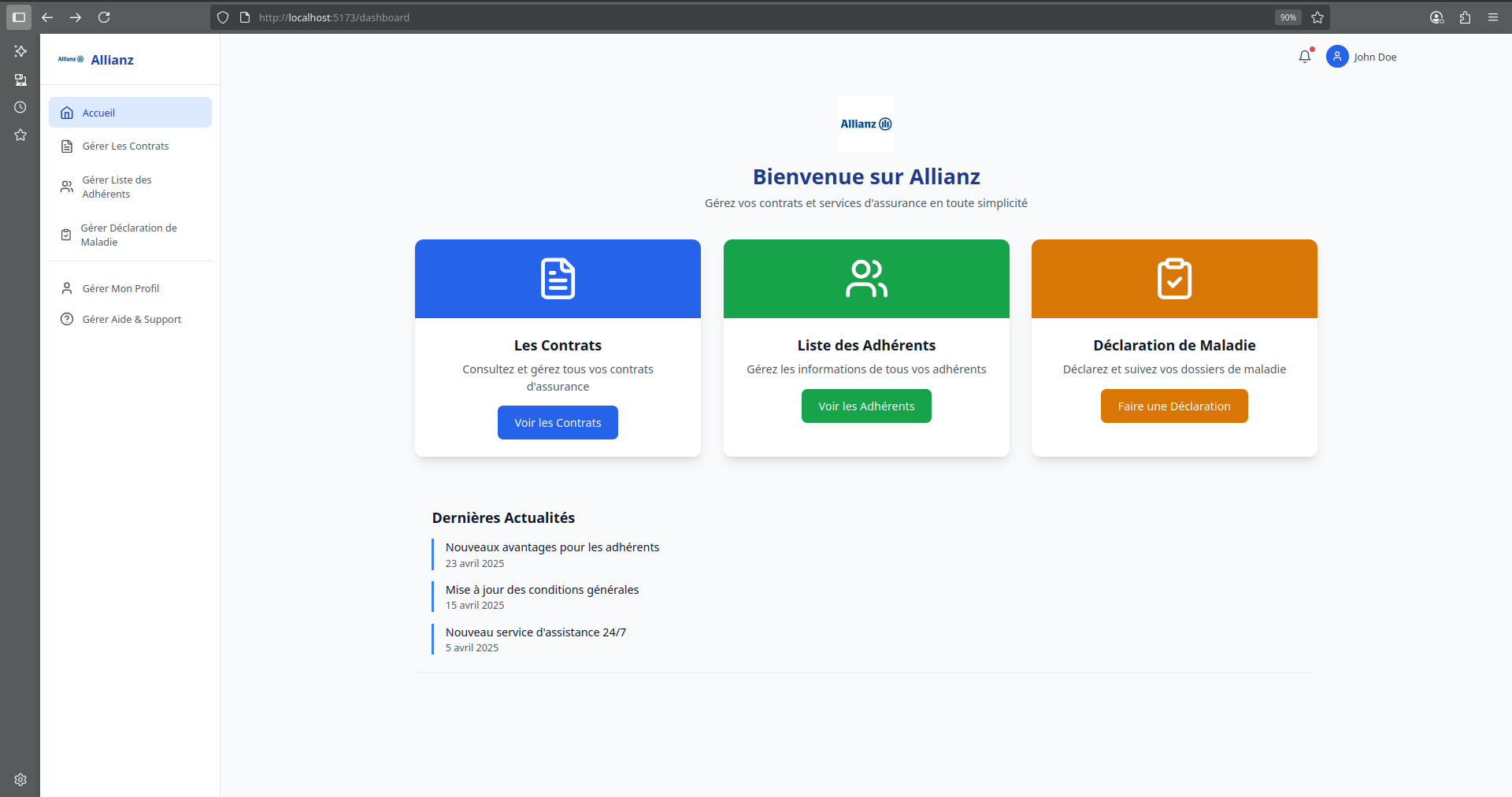The width and height of the screenshot is (1512, 797).
Task: Click the Allianz logo in the sidebar header
Action: (70, 59)
